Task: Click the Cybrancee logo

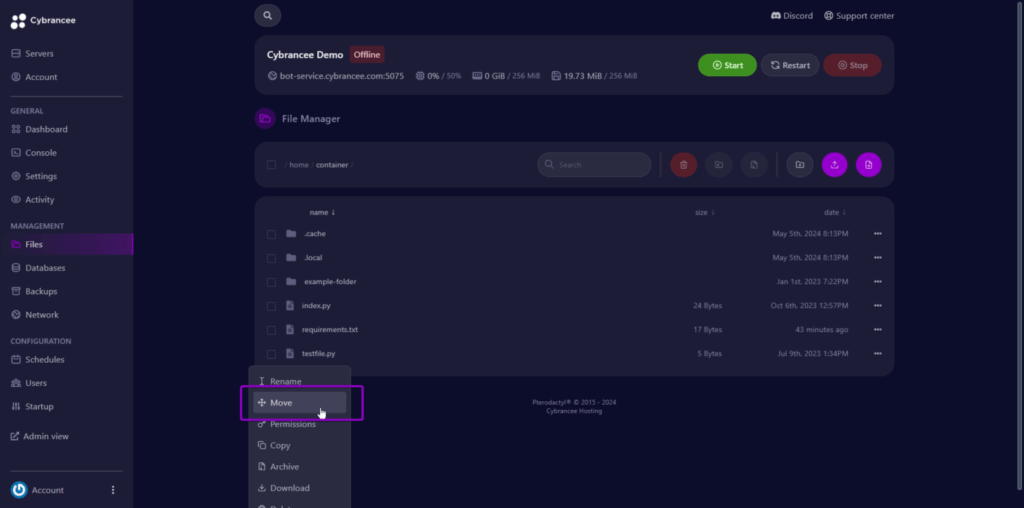Action: [43, 21]
